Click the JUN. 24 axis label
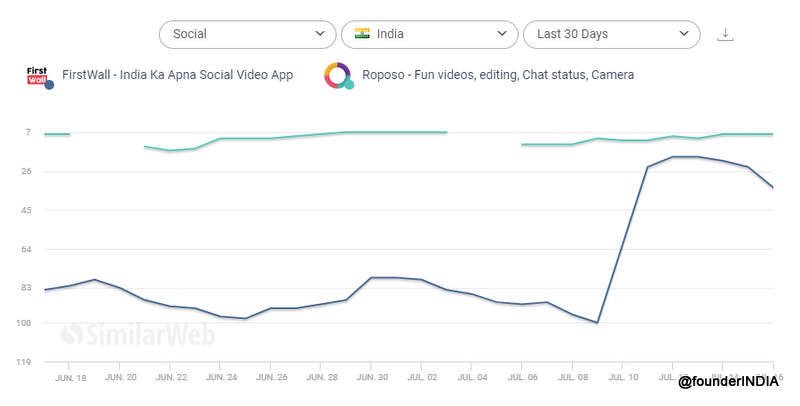The width and height of the screenshot is (800, 406). [221, 377]
